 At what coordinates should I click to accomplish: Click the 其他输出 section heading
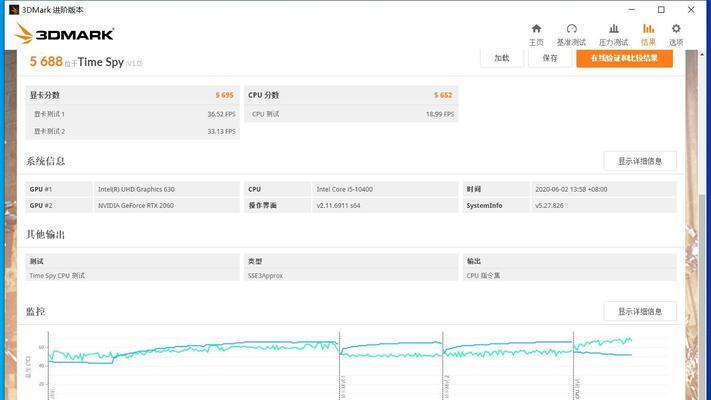(45, 234)
